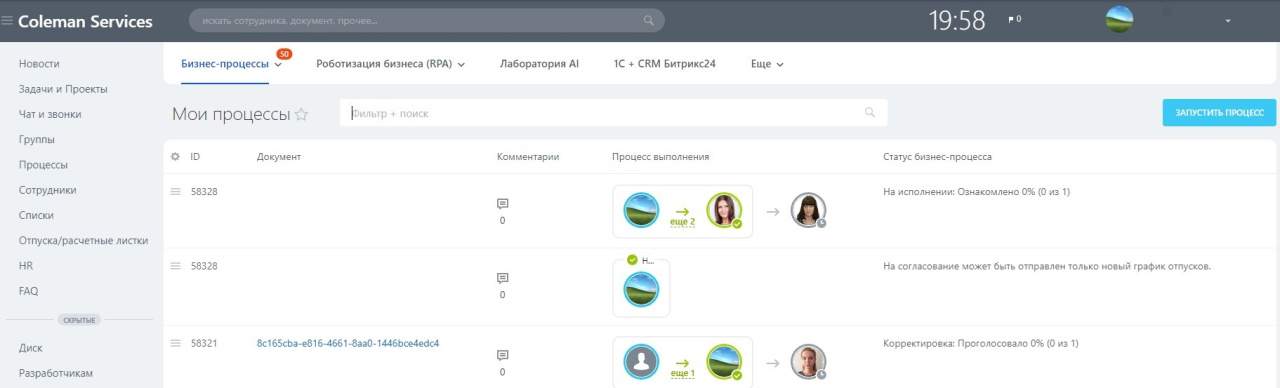Open Диск in the sidebar

point(31,348)
